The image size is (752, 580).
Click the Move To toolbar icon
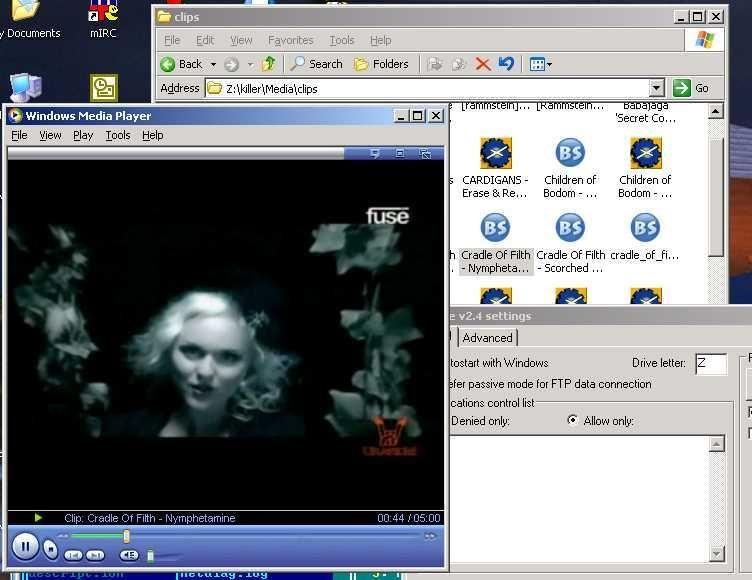click(435, 64)
